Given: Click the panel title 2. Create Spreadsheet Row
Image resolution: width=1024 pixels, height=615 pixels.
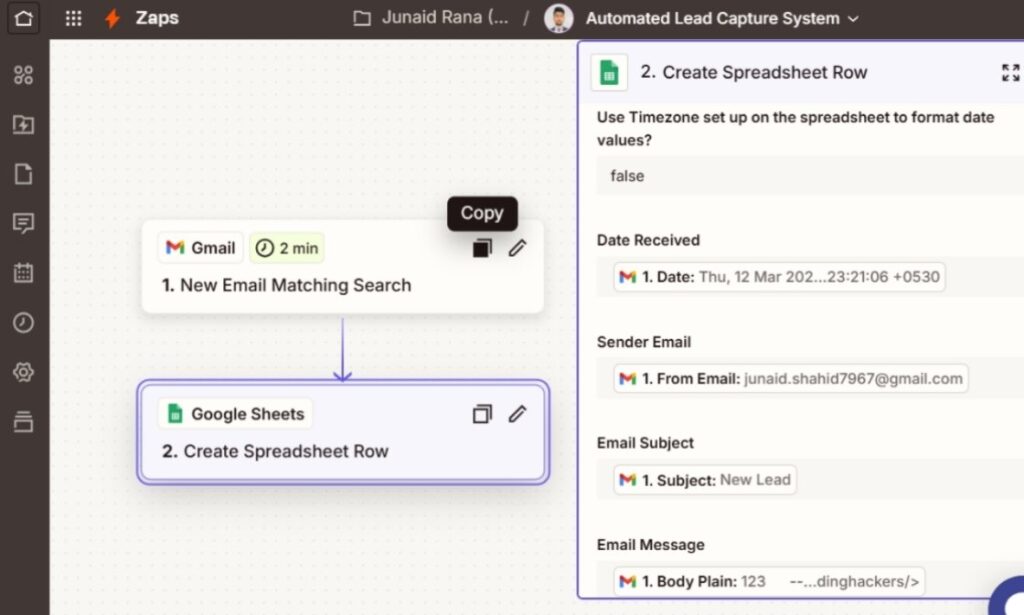Looking at the screenshot, I should 754,72.
